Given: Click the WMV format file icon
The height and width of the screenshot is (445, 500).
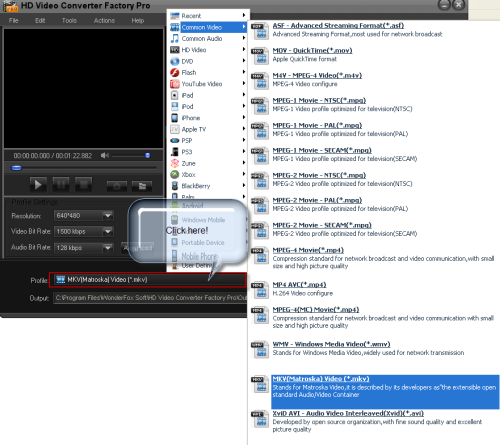Looking at the screenshot, I should (x=260, y=350).
